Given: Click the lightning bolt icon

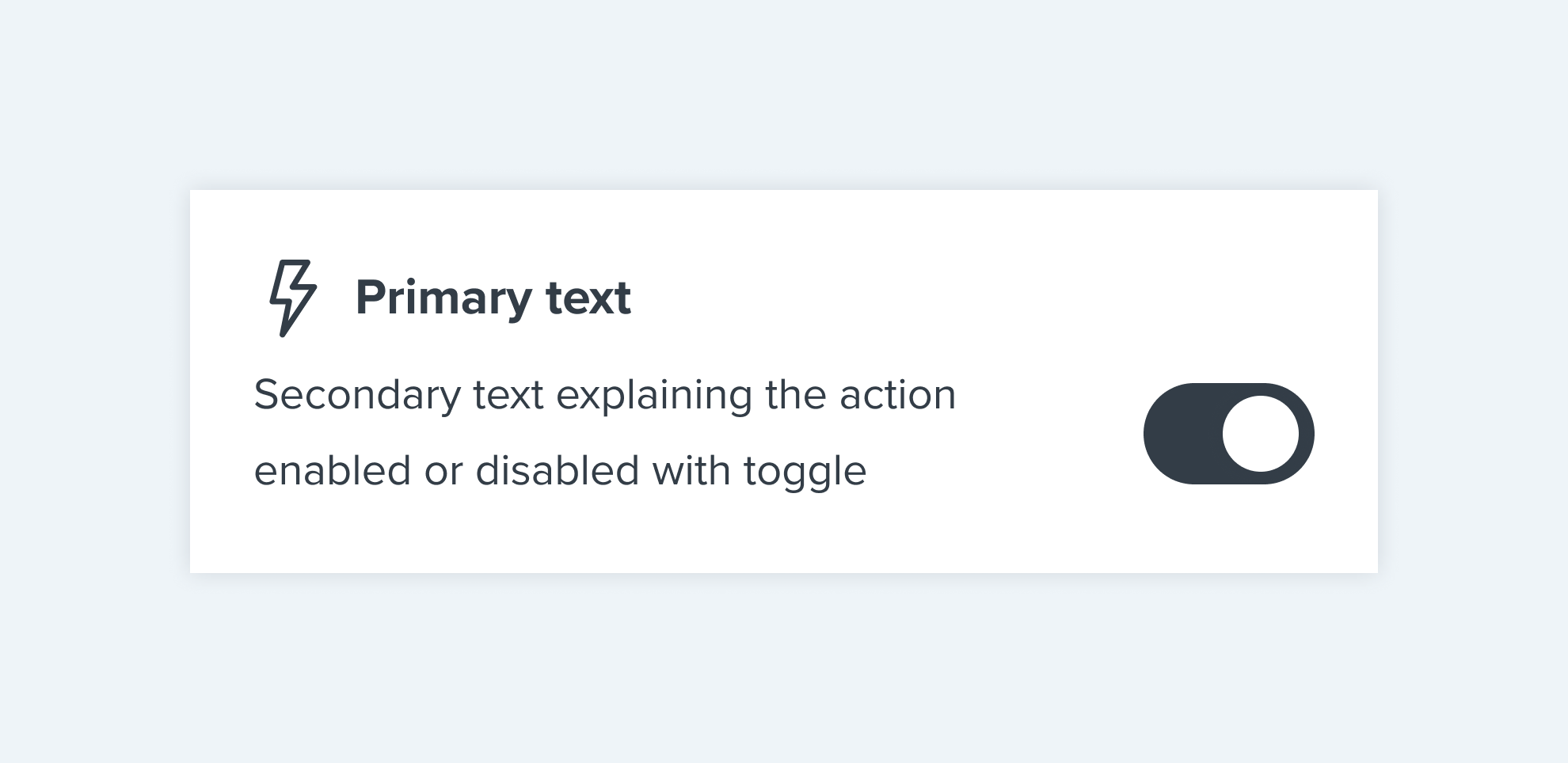Looking at the screenshot, I should click(x=293, y=298).
